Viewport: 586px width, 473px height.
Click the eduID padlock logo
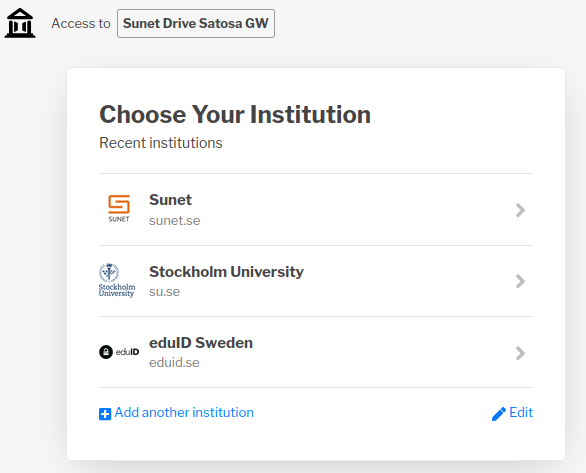pos(119,352)
